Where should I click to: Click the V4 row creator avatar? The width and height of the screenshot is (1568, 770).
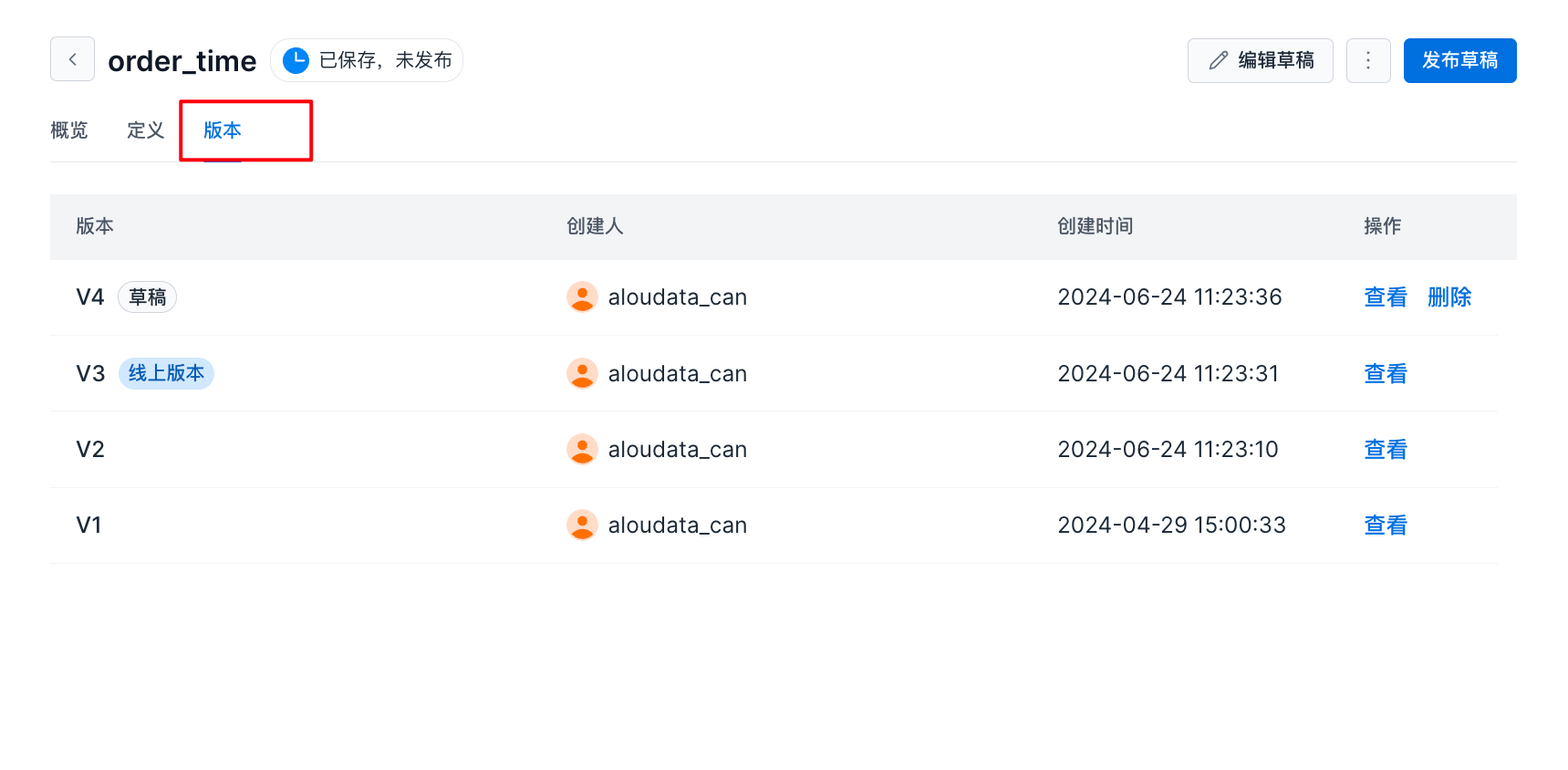[x=582, y=297]
